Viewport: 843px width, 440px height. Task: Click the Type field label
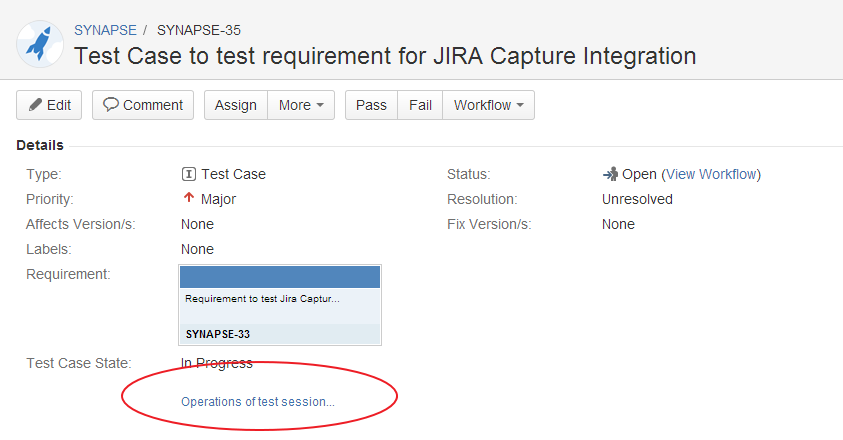[x=44, y=174]
